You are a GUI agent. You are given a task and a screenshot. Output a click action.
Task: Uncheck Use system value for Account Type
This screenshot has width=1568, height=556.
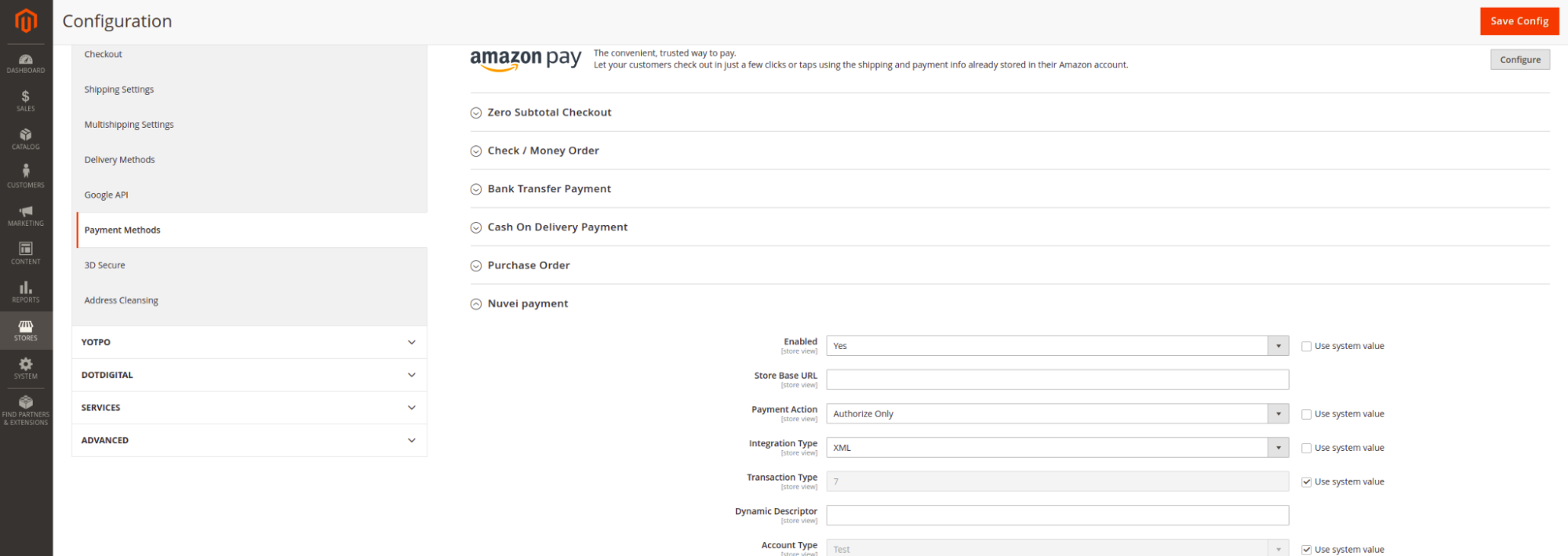1306,550
